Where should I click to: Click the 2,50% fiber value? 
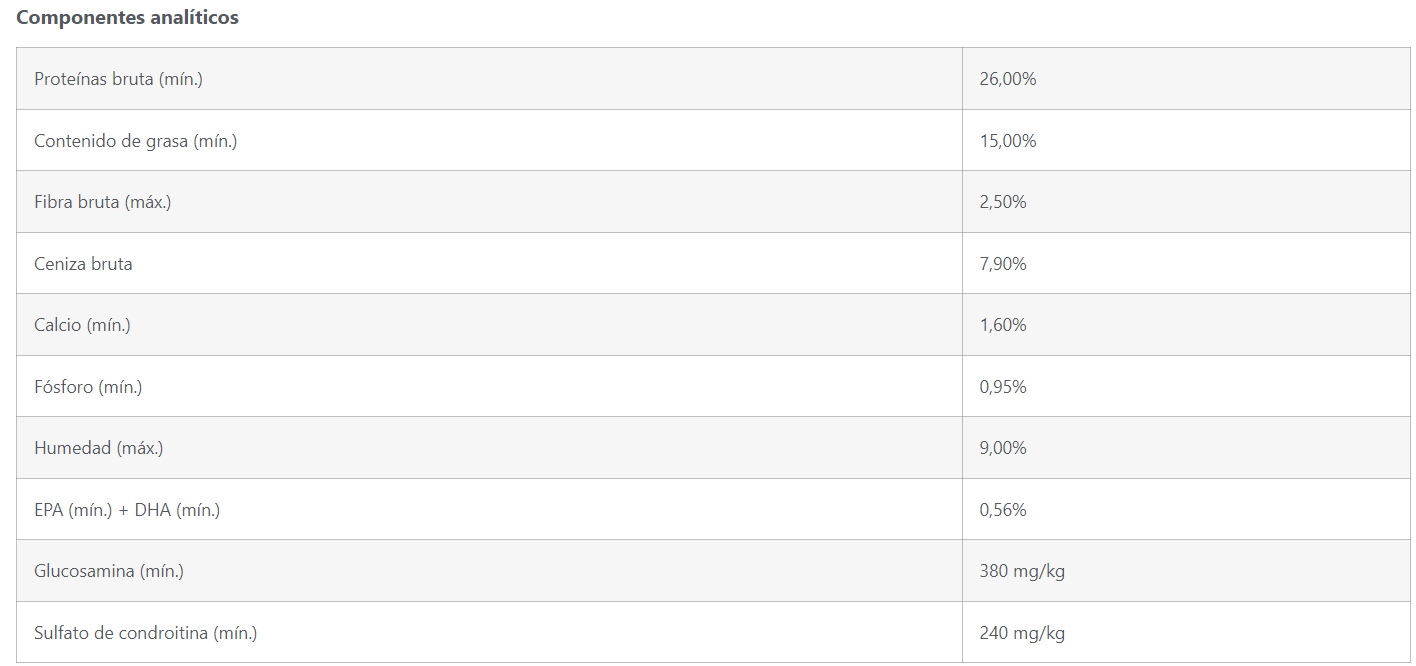pyautogui.click(x=1003, y=202)
